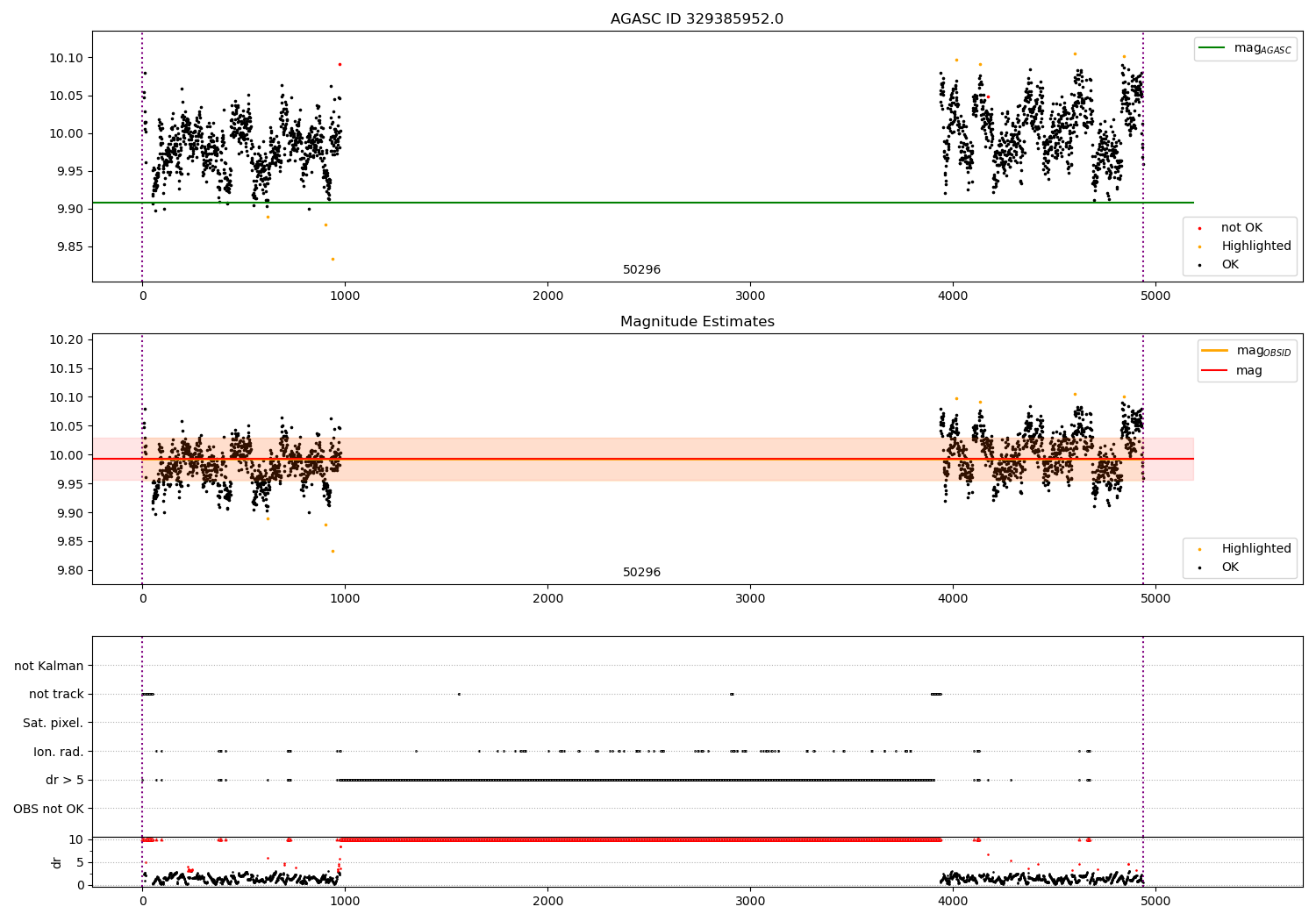
Task: Click the 10.05 tick in the top plot
Action: (x=67, y=96)
